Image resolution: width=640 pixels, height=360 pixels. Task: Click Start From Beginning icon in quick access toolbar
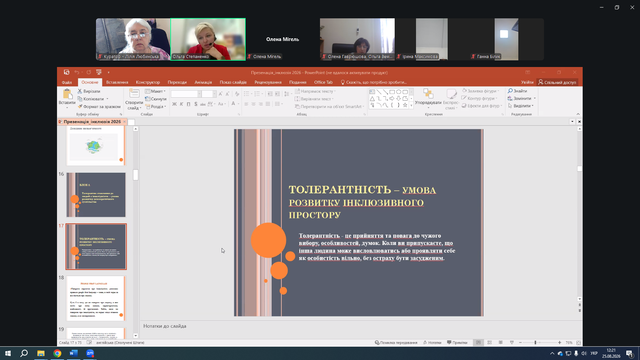[99, 72]
